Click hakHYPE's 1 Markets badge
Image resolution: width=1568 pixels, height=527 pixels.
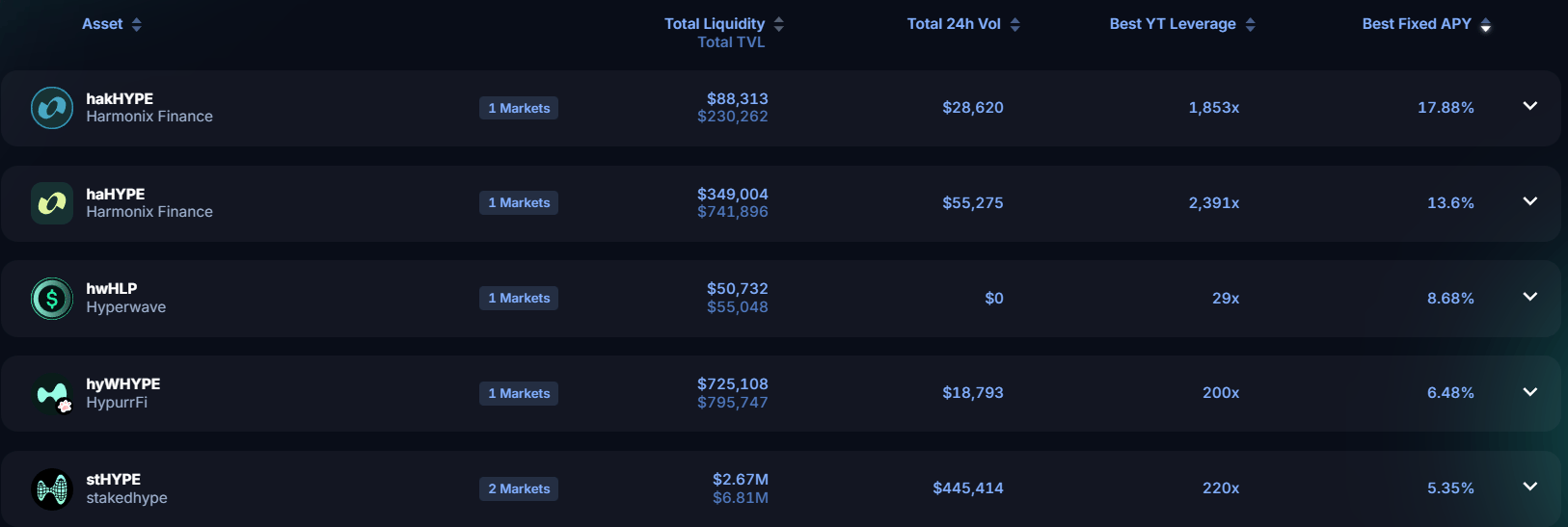pyautogui.click(x=519, y=108)
